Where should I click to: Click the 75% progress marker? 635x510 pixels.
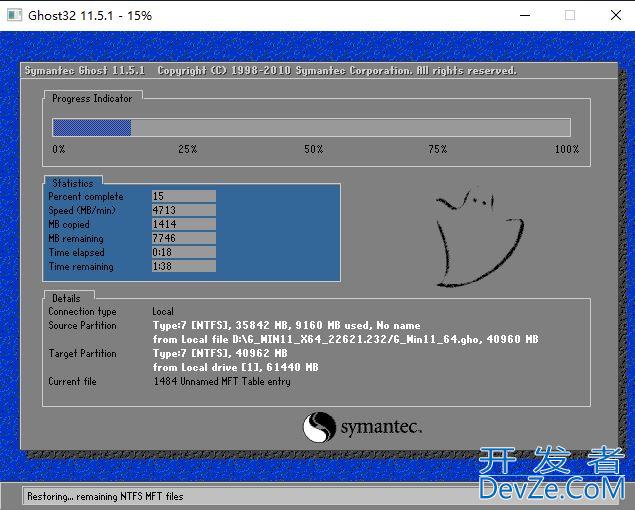(x=438, y=149)
